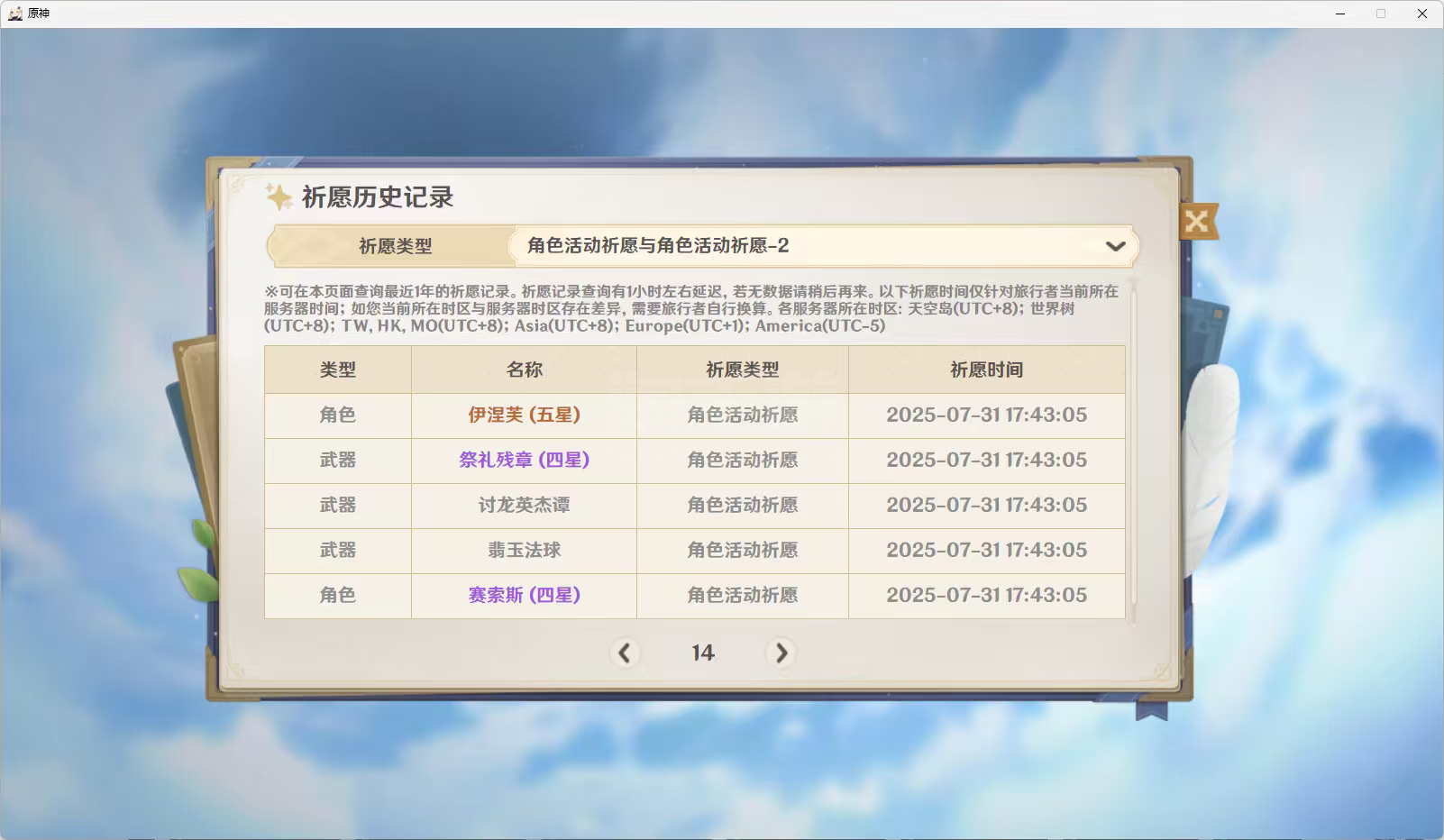The height and width of the screenshot is (840, 1444).
Task: Click the four-star 祭礼残章 weapon entry
Action: click(524, 460)
